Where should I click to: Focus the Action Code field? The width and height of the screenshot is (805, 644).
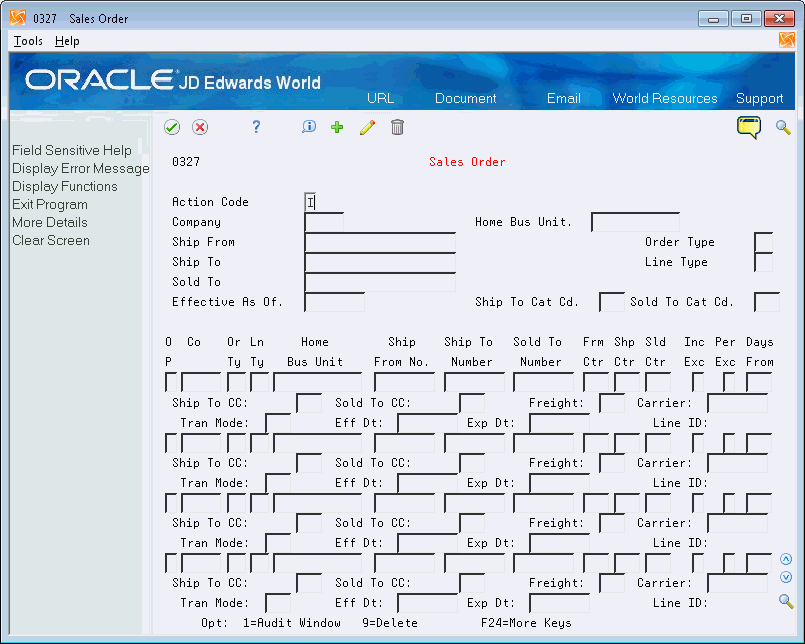310,202
